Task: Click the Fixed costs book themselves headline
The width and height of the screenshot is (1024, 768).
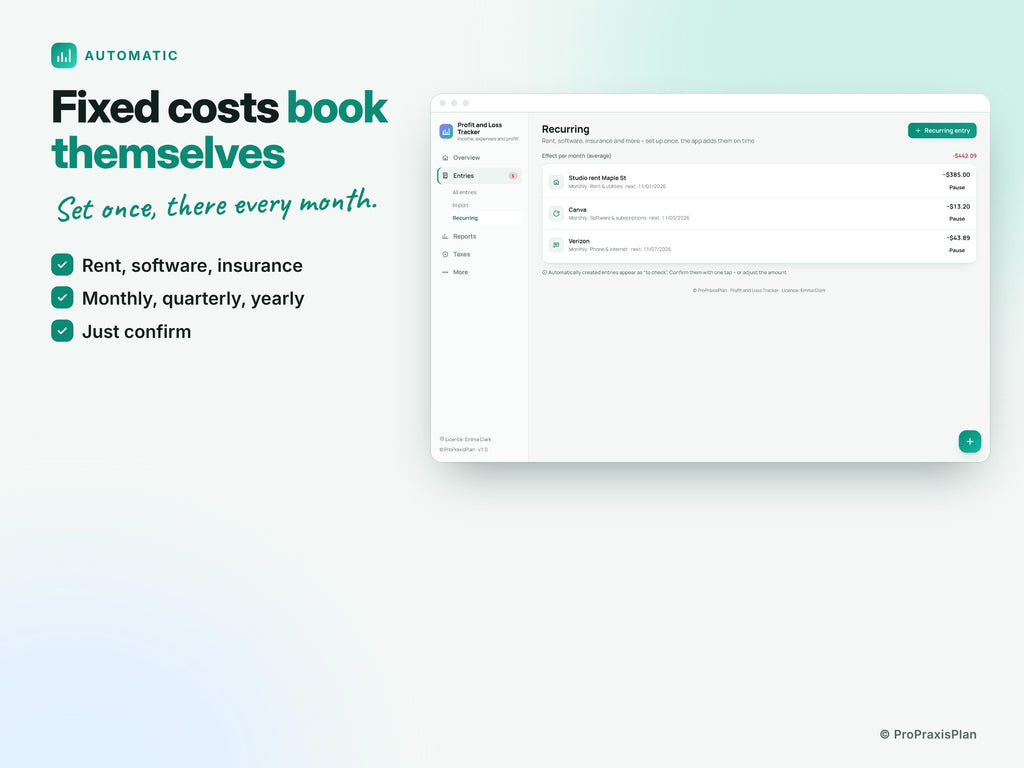Action: click(x=219, y=130)
